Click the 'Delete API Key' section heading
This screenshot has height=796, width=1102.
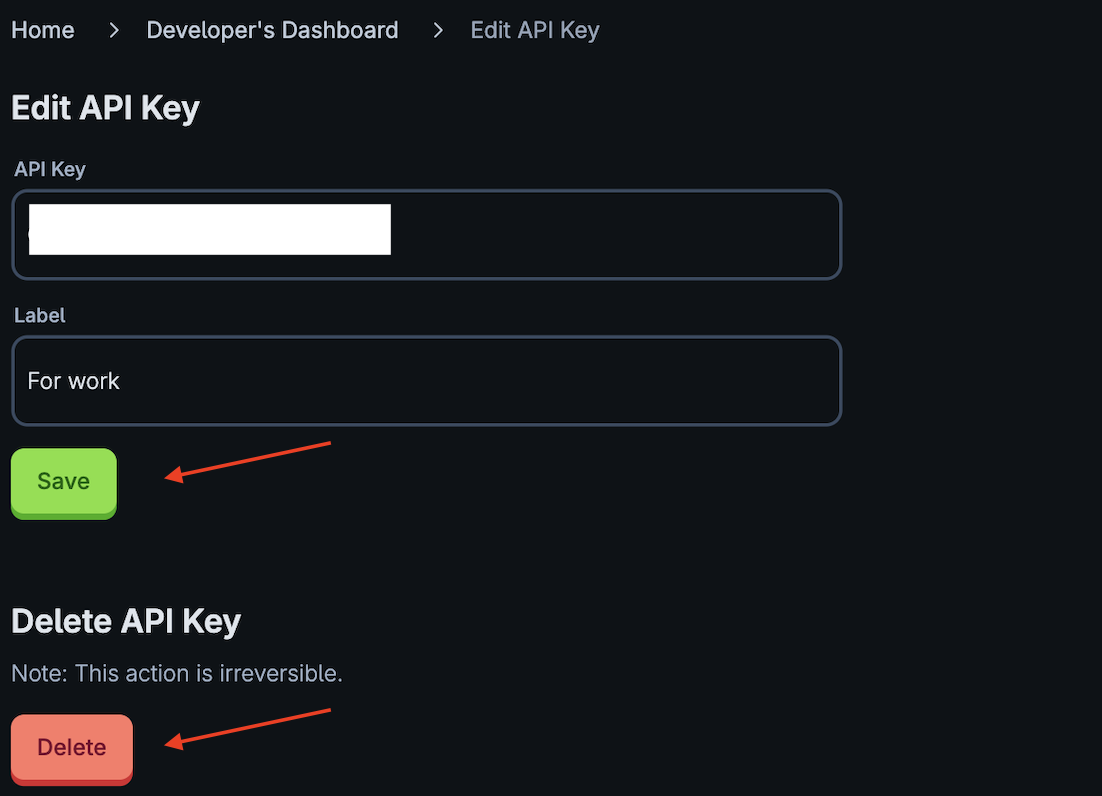pyautogui.click(x=126, y=621)
